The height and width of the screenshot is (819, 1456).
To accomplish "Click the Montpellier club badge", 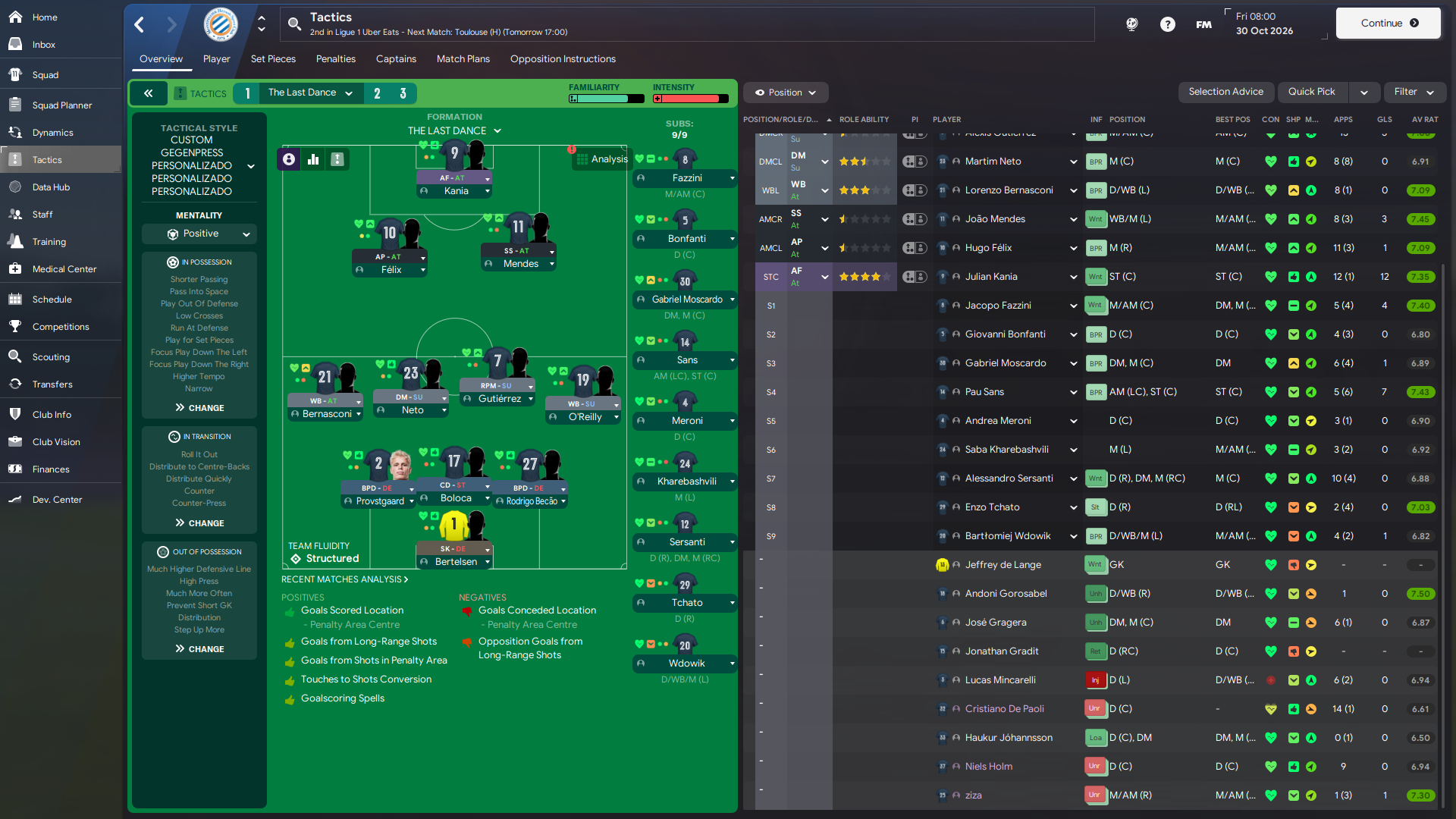I will pyautogui.click(x=221, y=24).
